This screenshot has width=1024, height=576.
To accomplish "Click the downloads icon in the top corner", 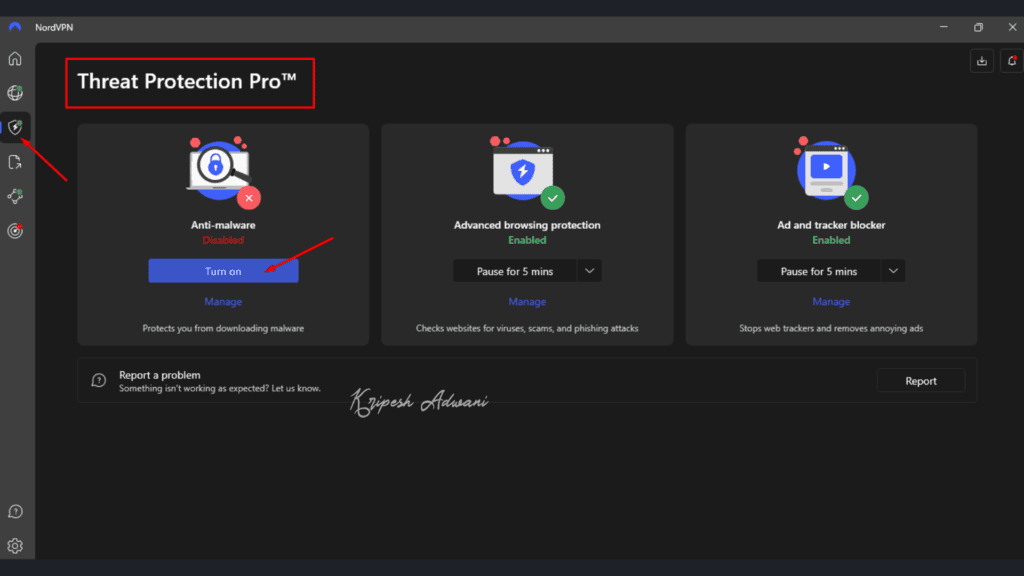I will [x=981, y=60].
